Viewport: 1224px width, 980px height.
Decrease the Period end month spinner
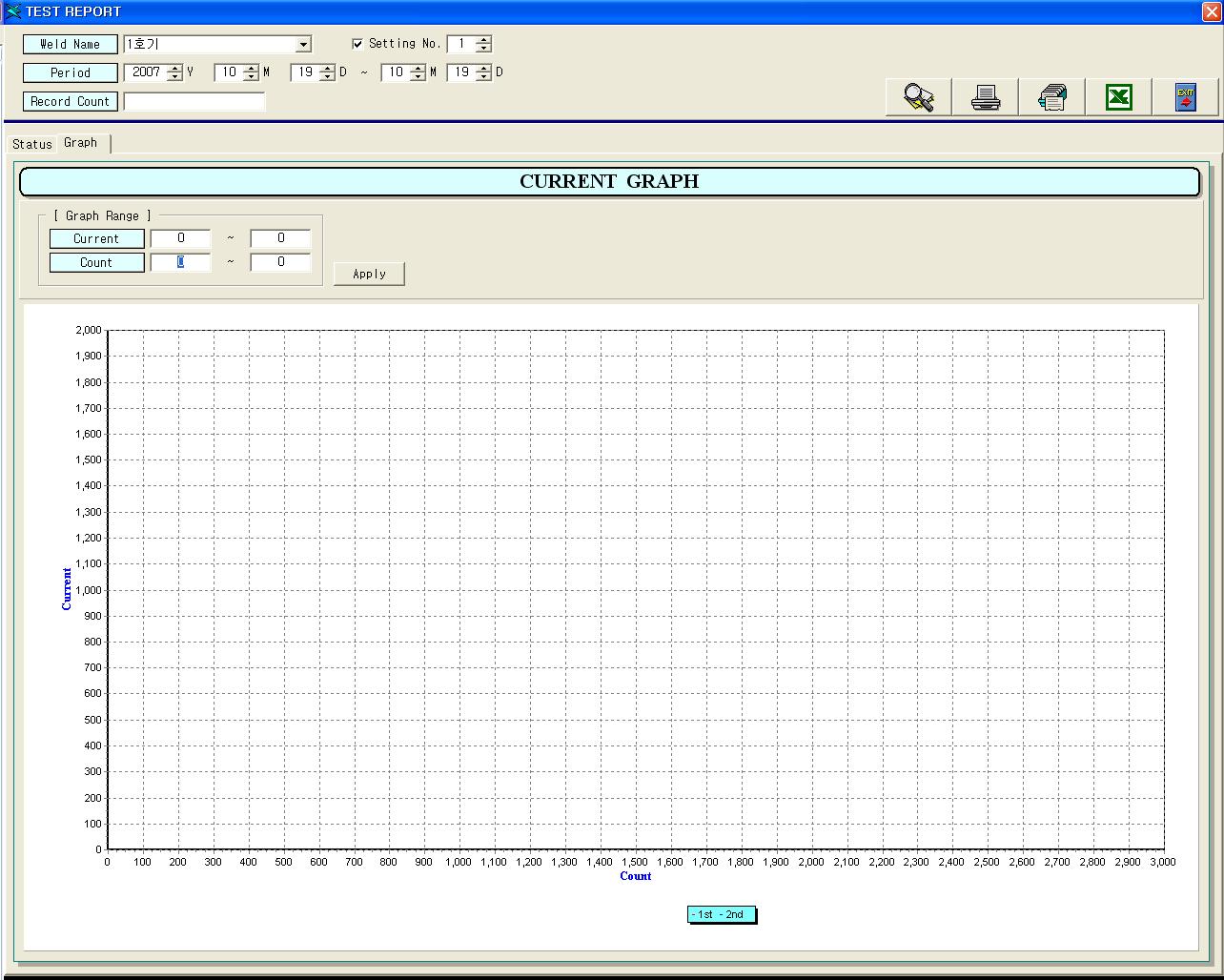point(418,77)
